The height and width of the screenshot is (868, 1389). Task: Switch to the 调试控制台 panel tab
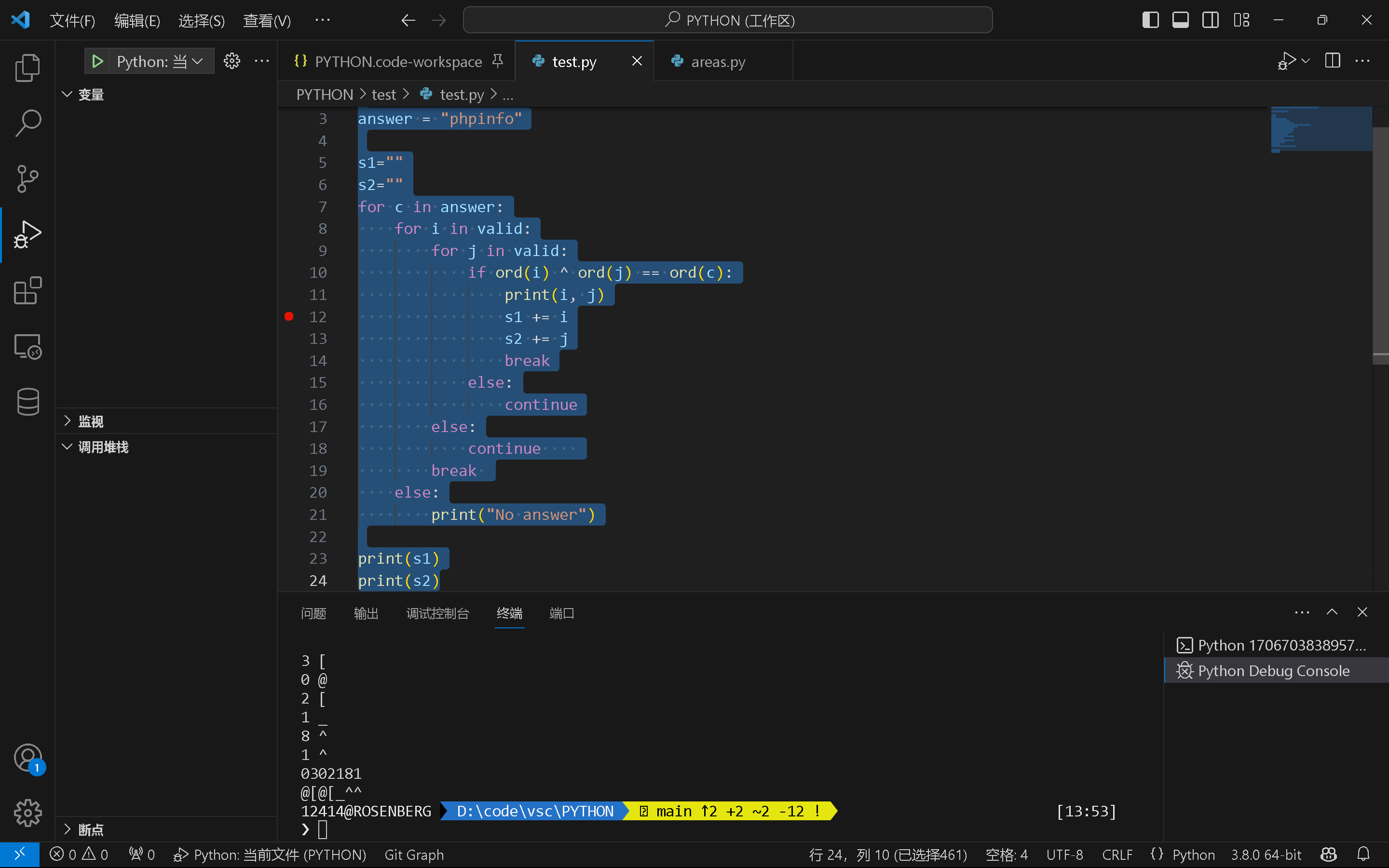click(x=437, y=613)
